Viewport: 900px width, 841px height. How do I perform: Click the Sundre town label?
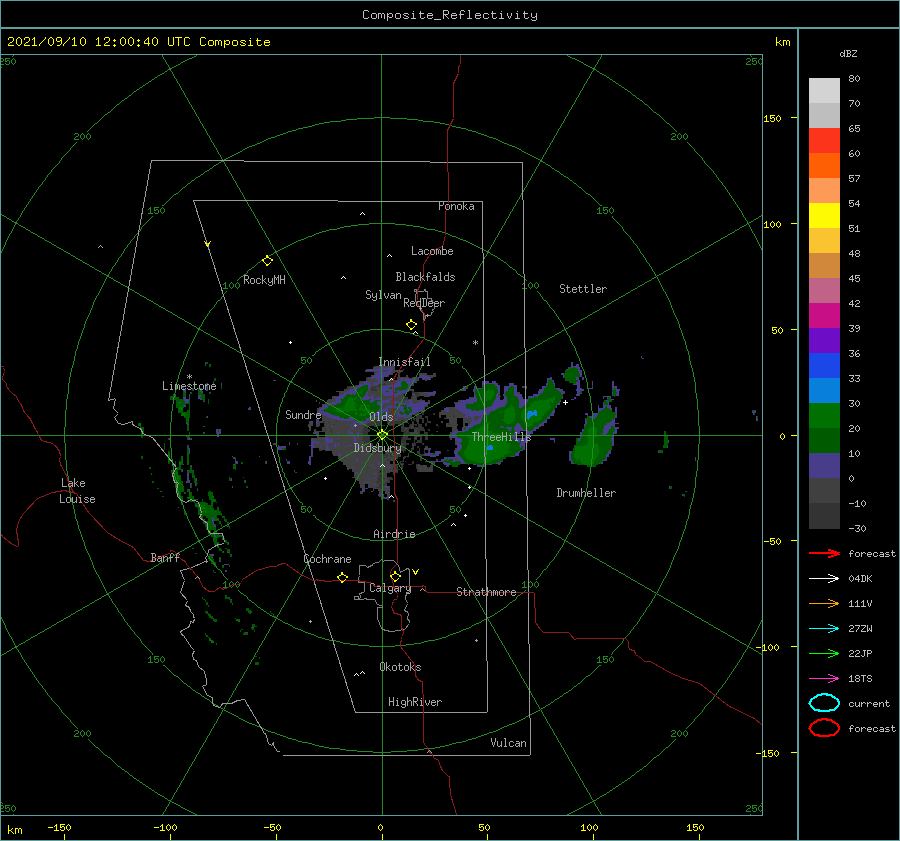pos(303,414)
